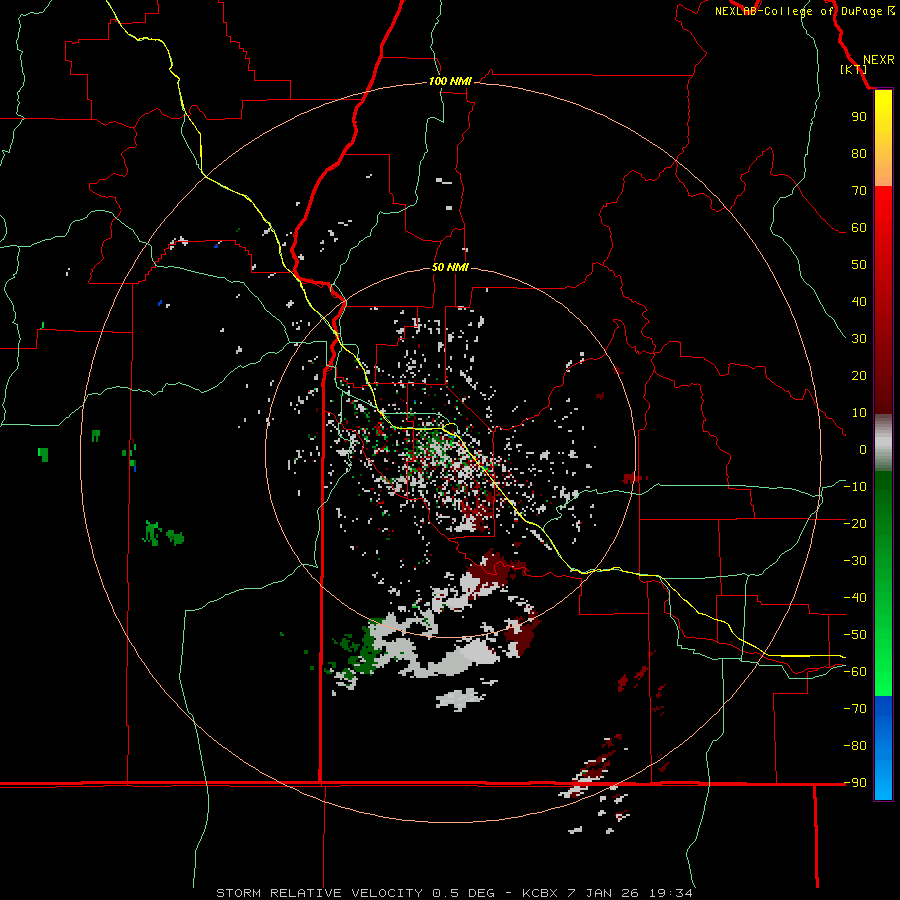Click the 30 value on velocity scale

click(x=859, y=339)
